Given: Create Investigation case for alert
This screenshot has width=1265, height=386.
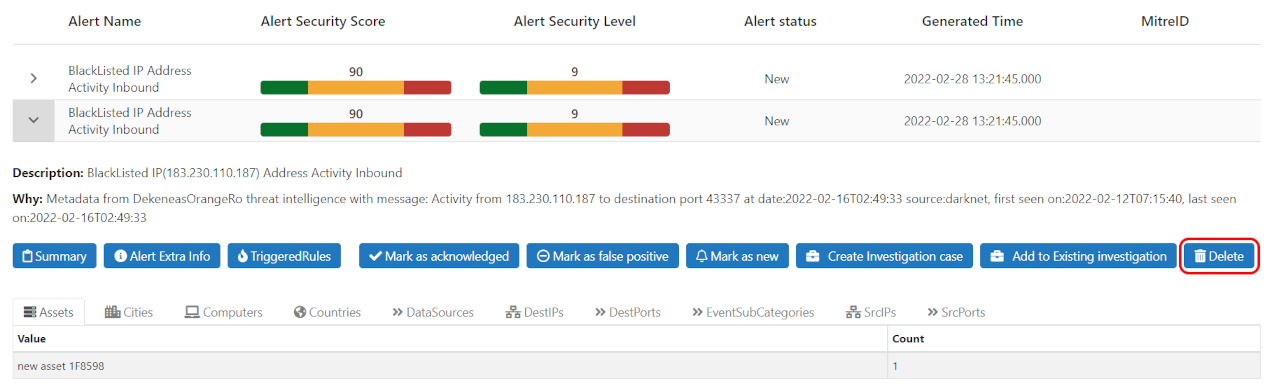Looking at the screenshot, I should point(884,256).
